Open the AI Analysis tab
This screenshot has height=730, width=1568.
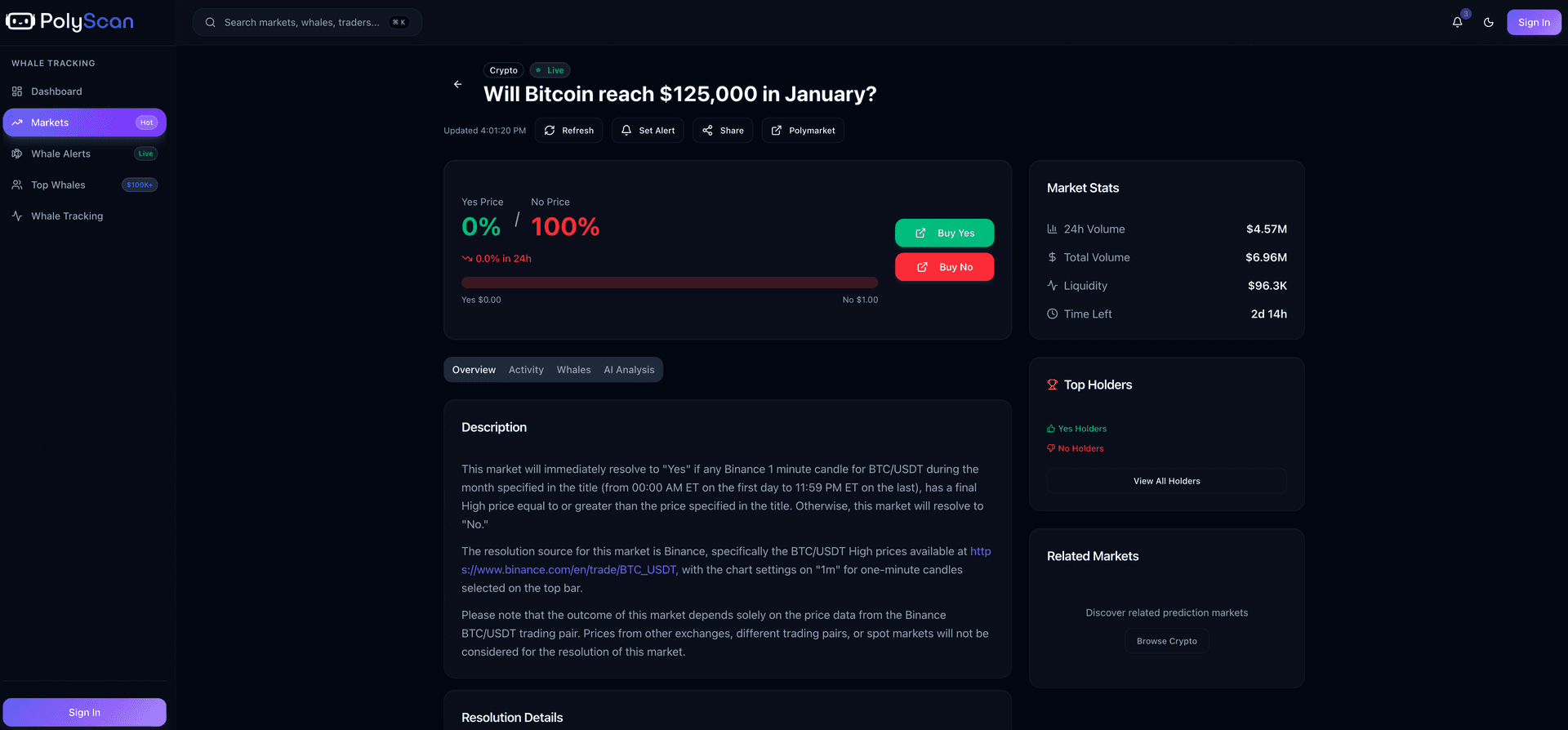[x=629, y=370]
